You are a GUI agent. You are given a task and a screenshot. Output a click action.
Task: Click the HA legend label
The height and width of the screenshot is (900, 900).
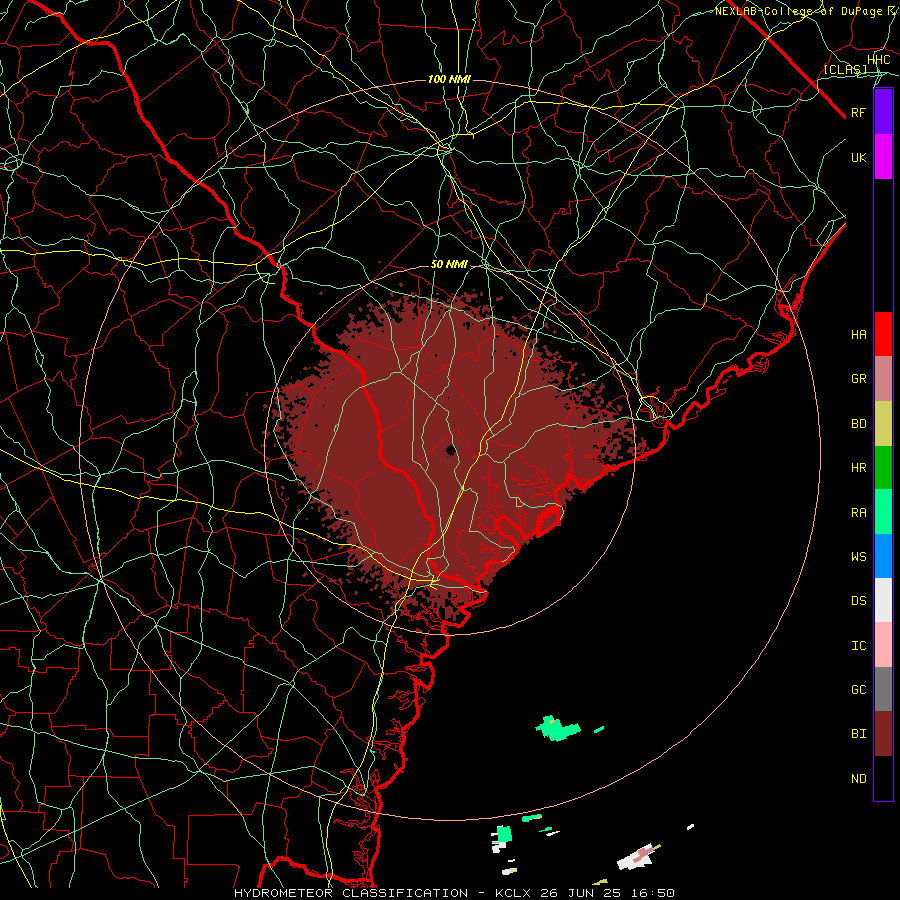859,335
